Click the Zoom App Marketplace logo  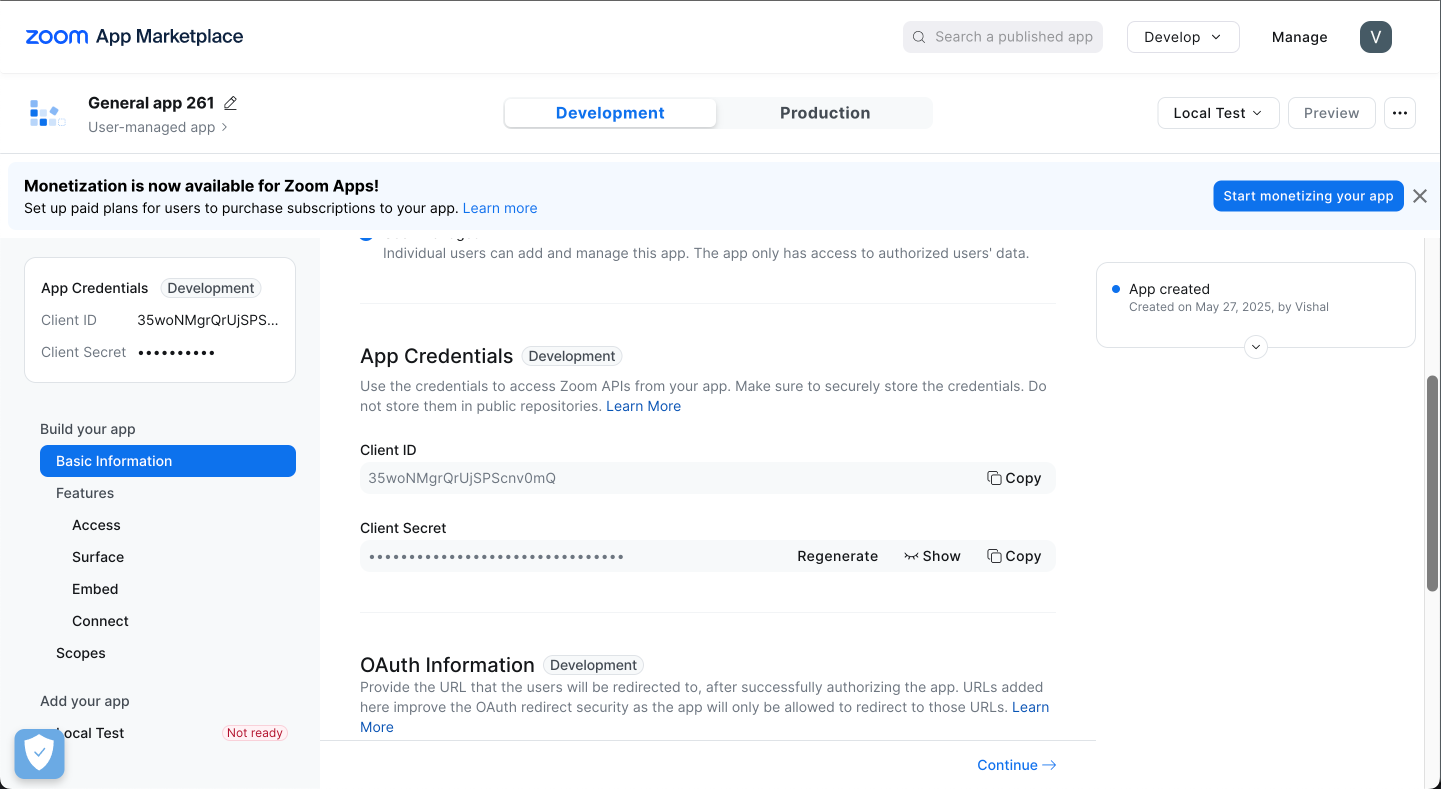(134, 37)
